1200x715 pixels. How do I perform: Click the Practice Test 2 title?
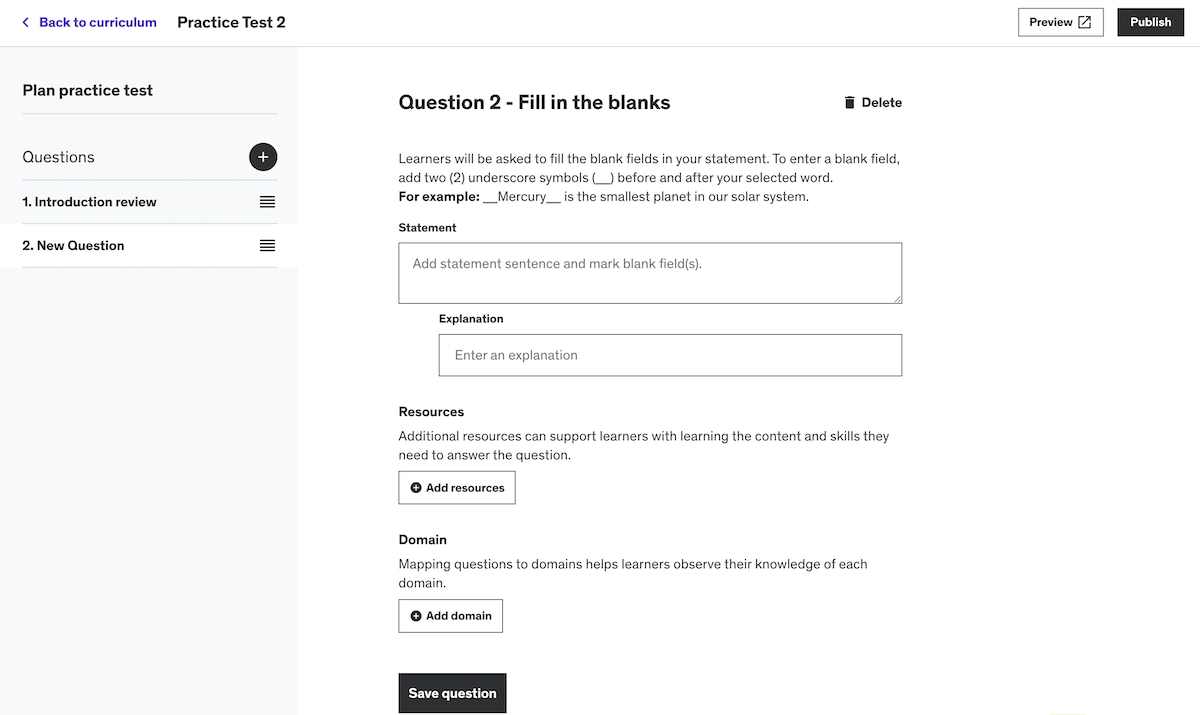click(x=231, y=22)
